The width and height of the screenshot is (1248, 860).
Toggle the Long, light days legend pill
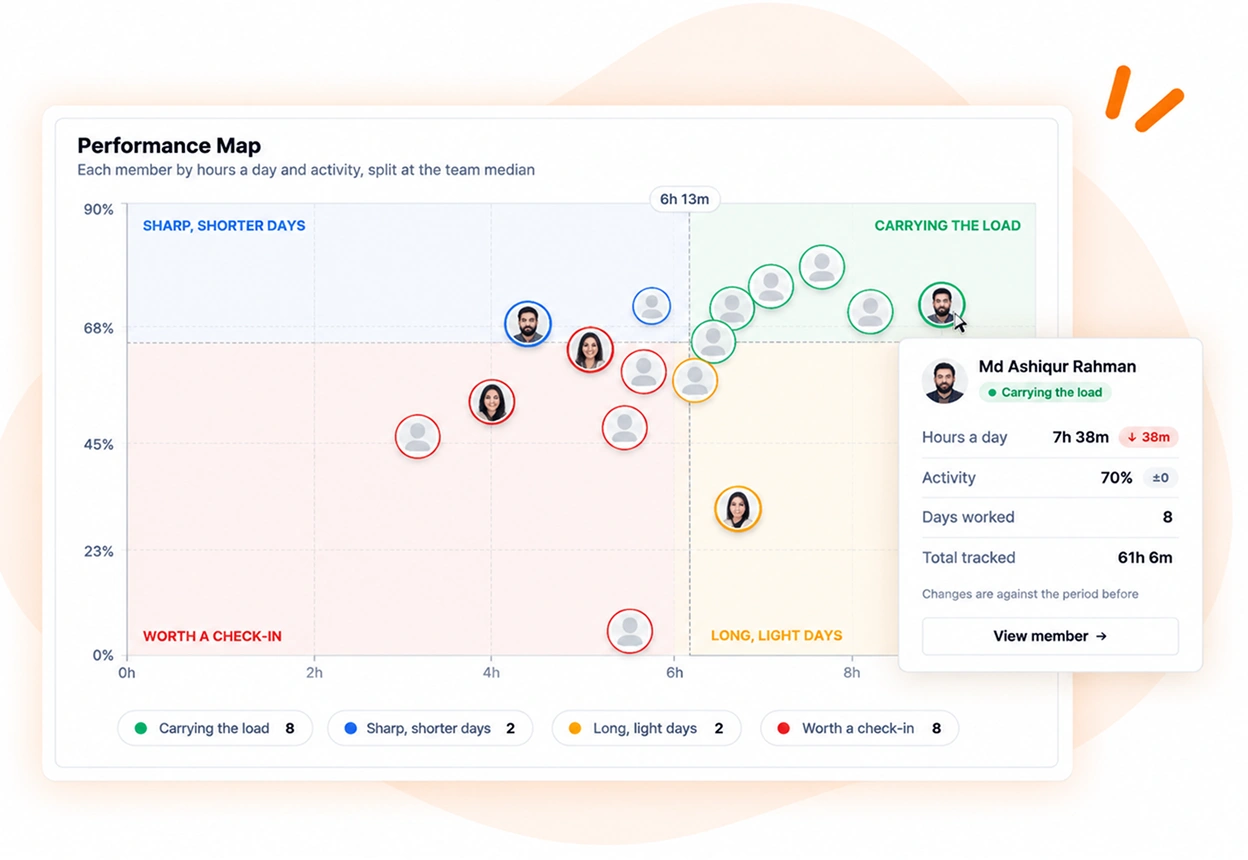coord(646,728)
